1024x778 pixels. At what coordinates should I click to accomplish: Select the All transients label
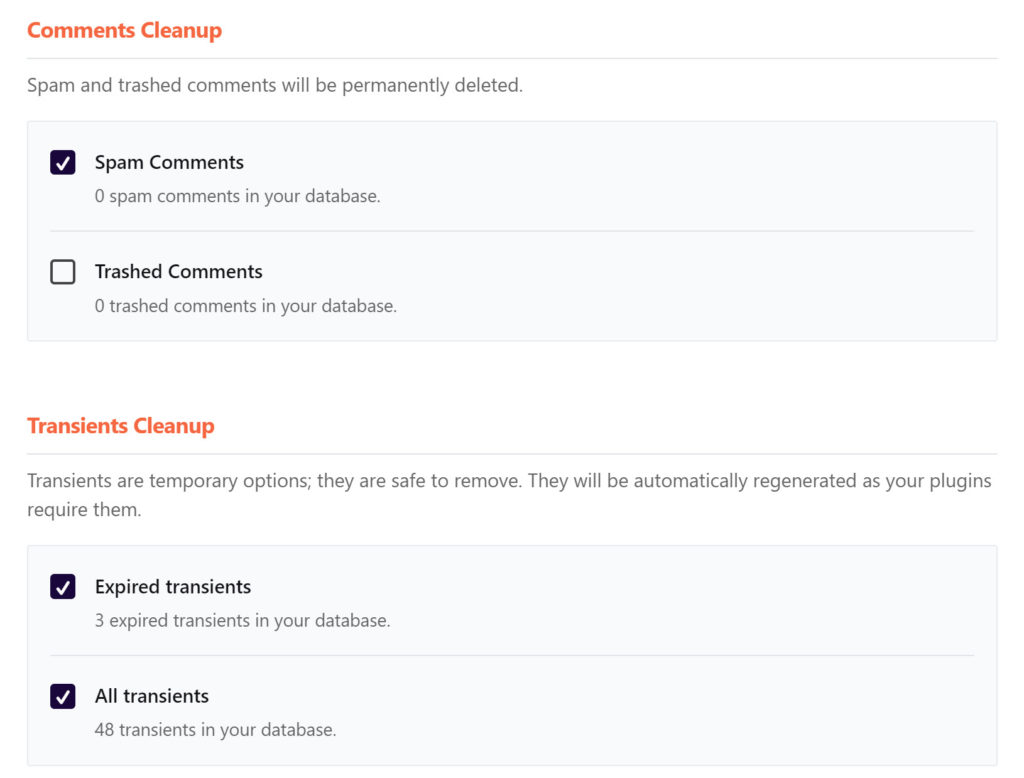click(x=152, y=696)
